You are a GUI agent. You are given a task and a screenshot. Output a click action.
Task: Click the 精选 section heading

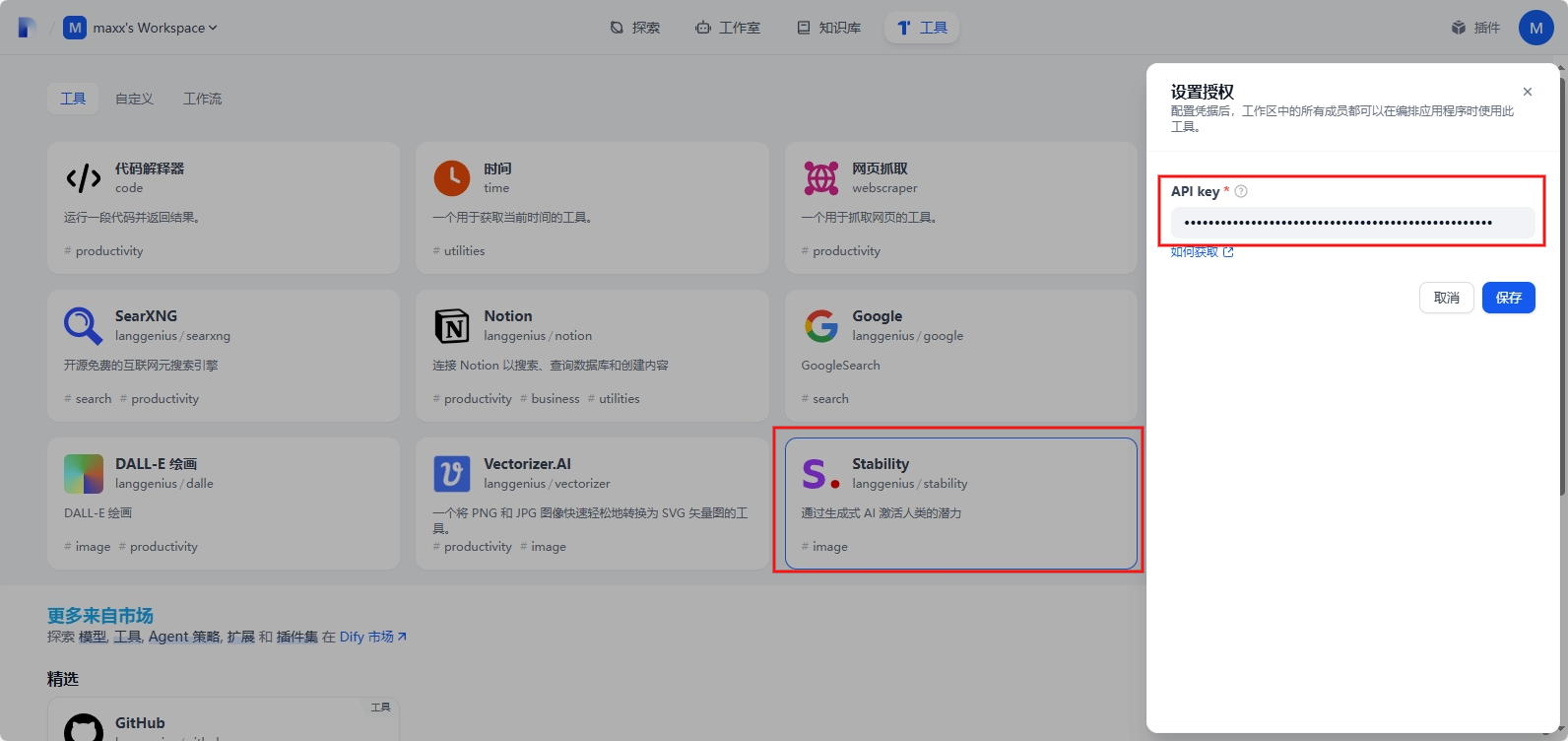pyautogui.click(x=63, y=679)
